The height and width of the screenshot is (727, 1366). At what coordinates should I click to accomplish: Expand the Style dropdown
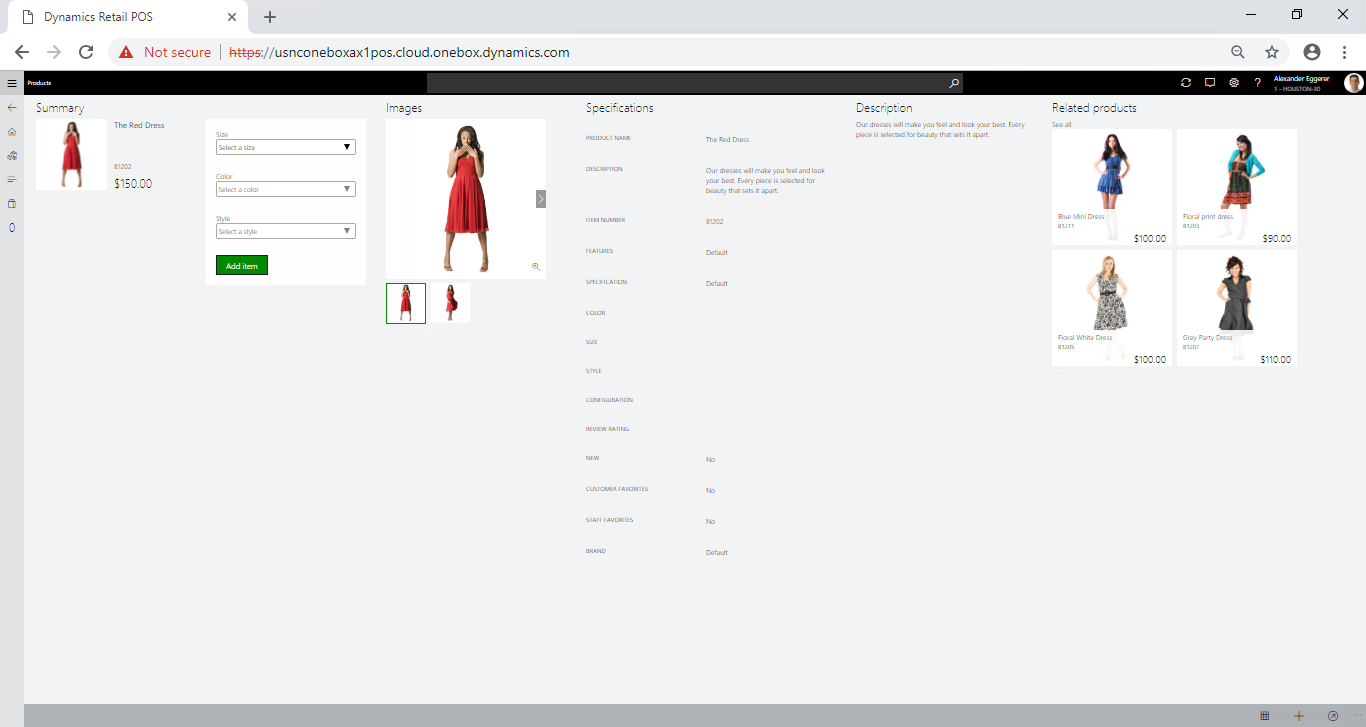(x=285, y=230)
